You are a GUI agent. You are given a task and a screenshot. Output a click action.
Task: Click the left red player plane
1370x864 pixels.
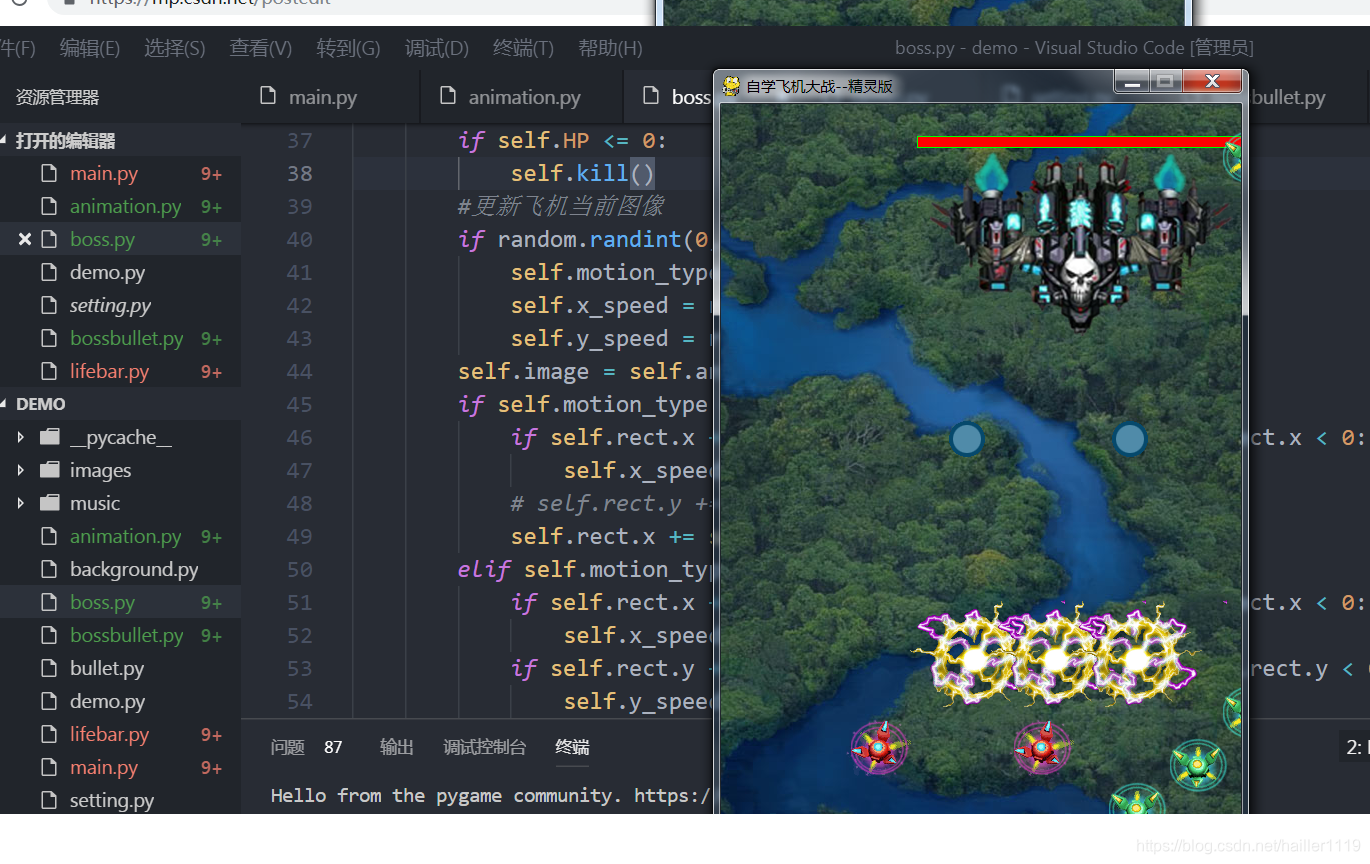point(879,746)
